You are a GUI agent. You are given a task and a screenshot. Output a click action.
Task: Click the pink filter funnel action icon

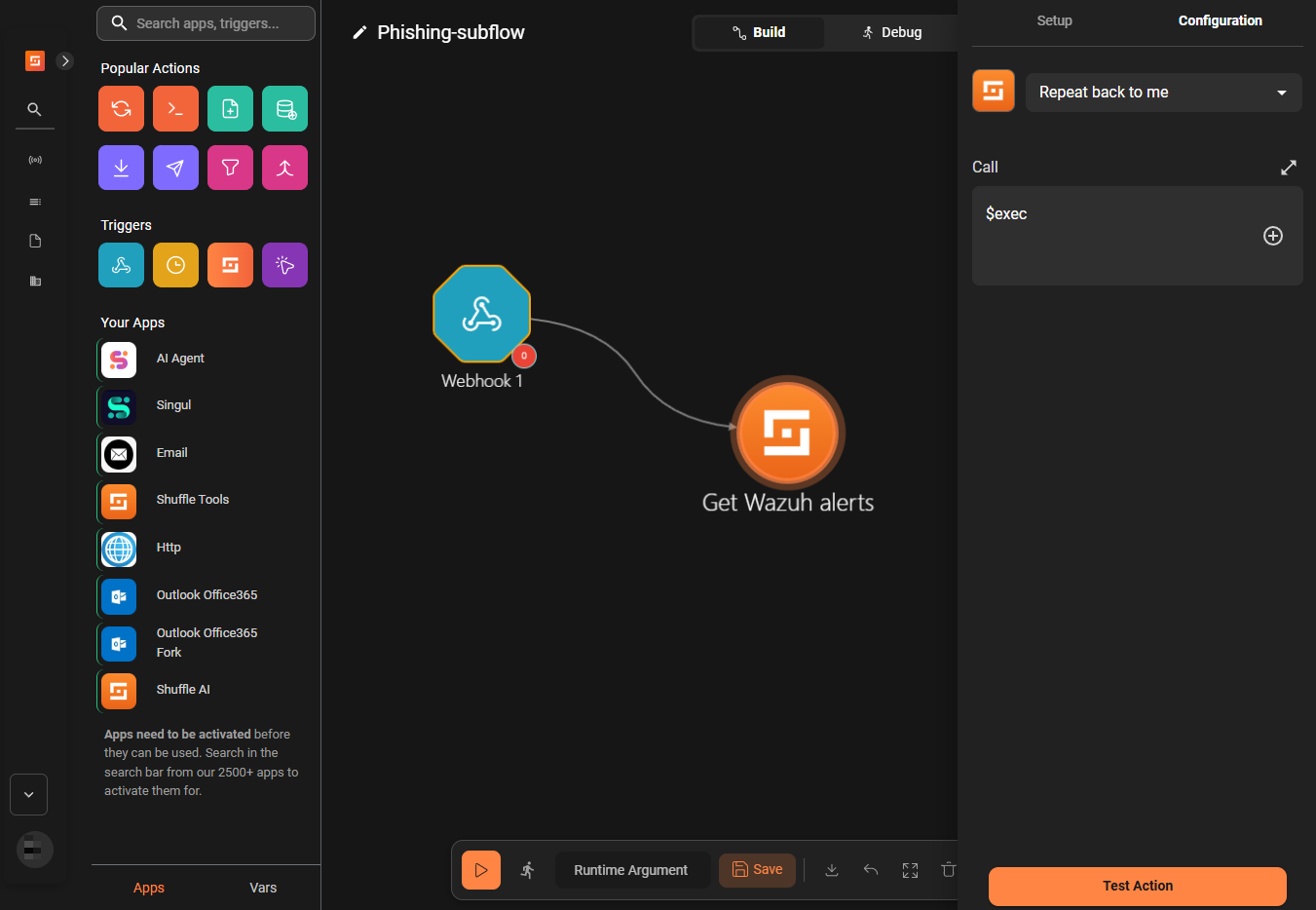[x=230, y=167]
